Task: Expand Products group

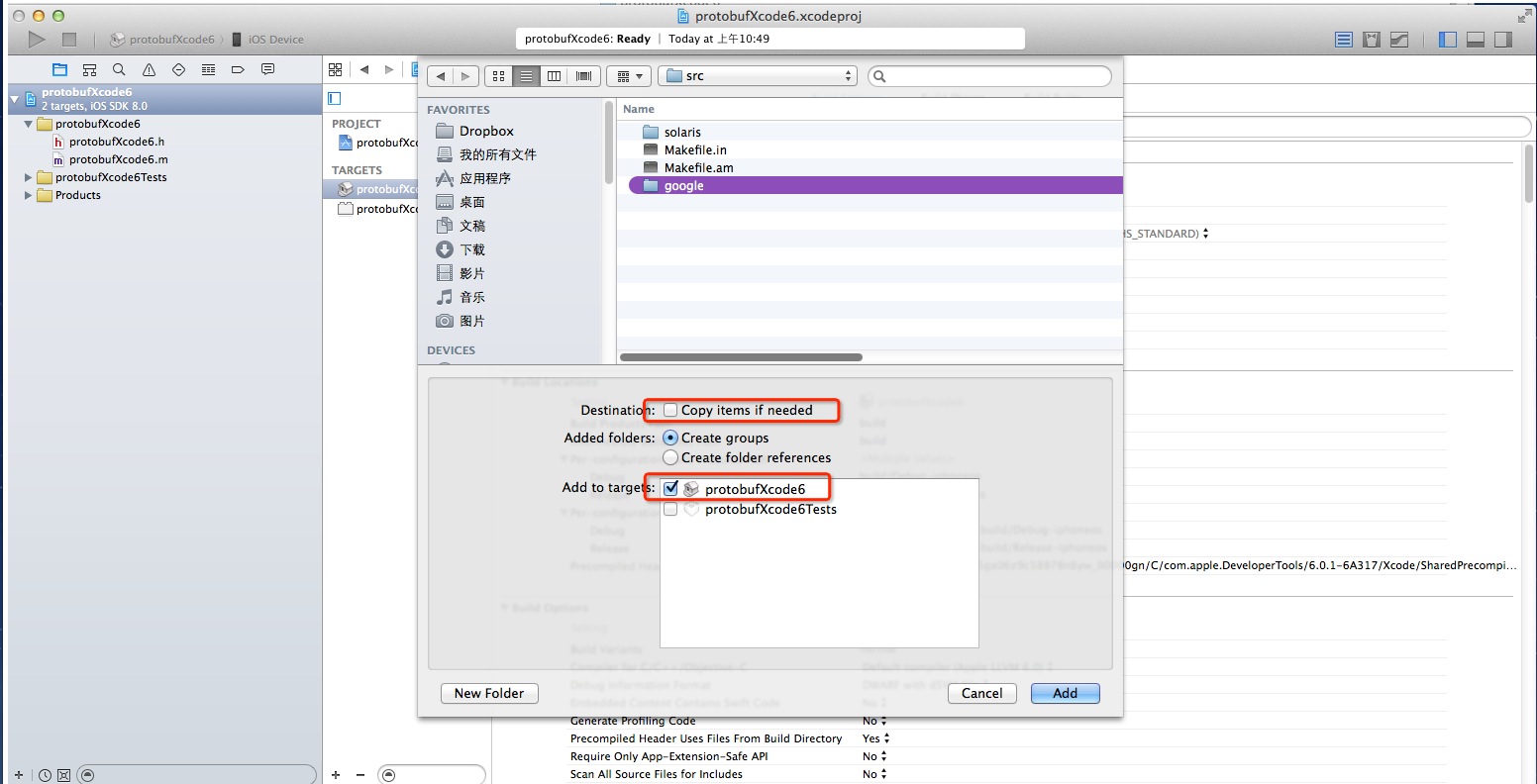Action: click(29, 196)
